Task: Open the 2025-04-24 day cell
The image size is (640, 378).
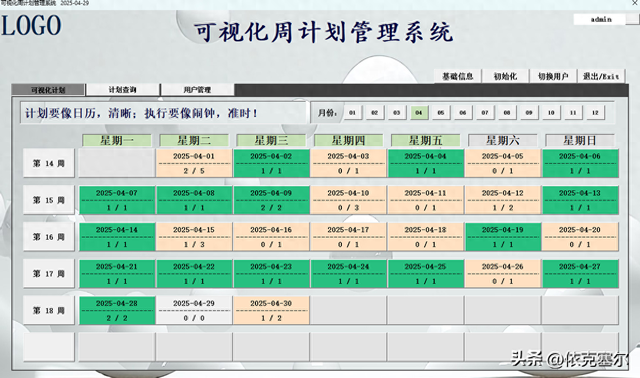Action: pyautogui.click(x=348, y=273)
